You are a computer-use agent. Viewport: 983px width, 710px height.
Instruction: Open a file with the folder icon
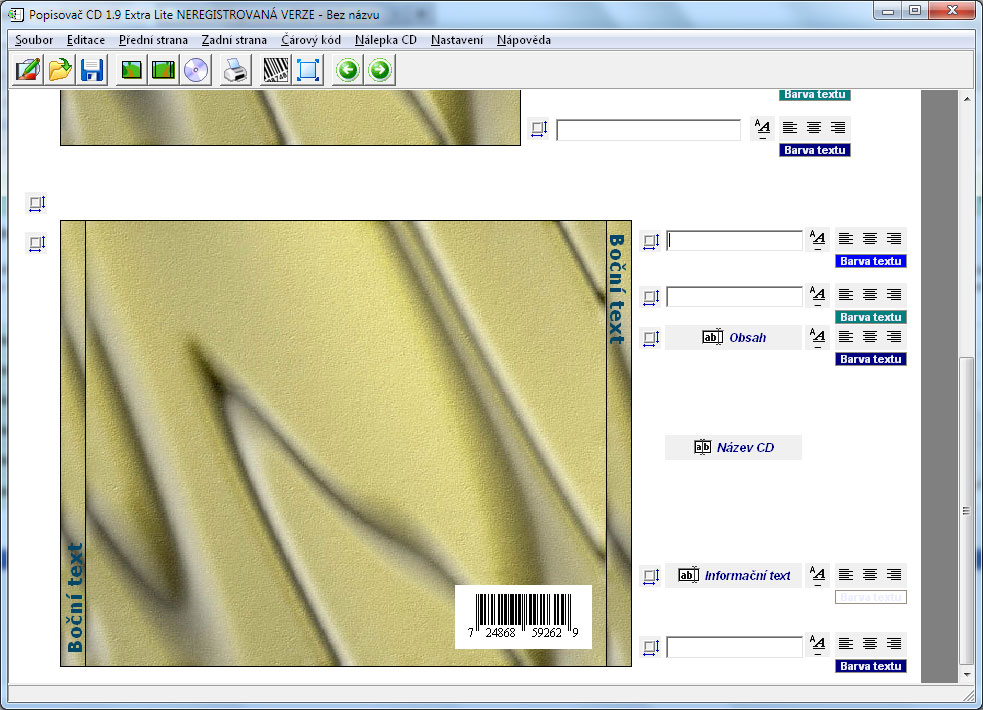coord(60,70)
